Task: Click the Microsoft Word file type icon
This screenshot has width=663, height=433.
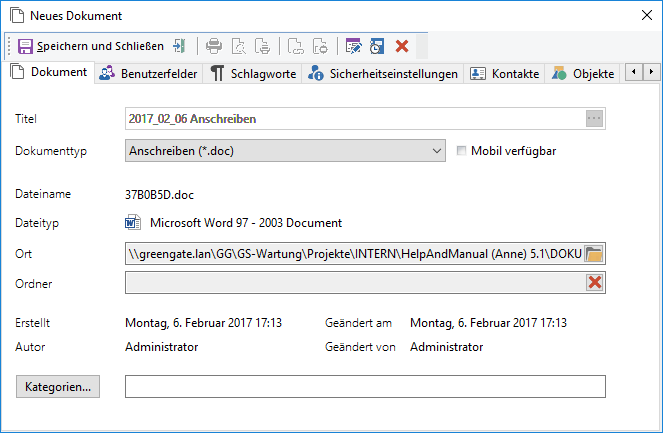Action: pos(133,222)
